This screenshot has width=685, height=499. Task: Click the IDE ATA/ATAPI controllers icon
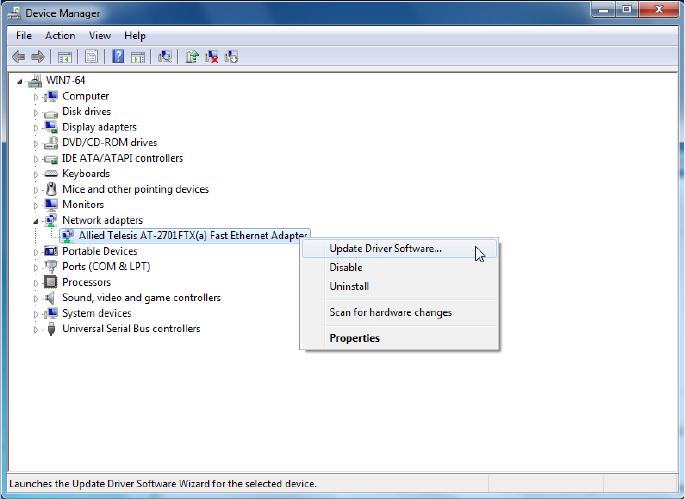pyautogui.click(x=51, y=159)
